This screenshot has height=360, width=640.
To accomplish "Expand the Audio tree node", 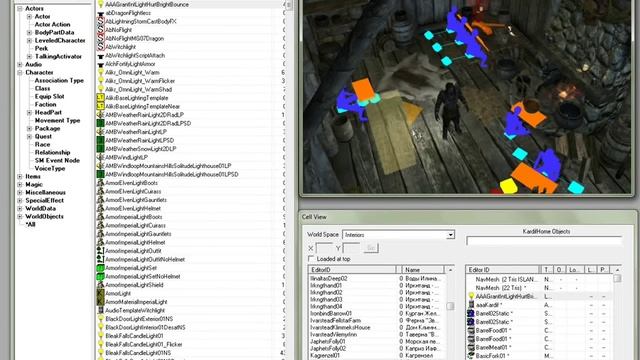I will click(20, 64).
